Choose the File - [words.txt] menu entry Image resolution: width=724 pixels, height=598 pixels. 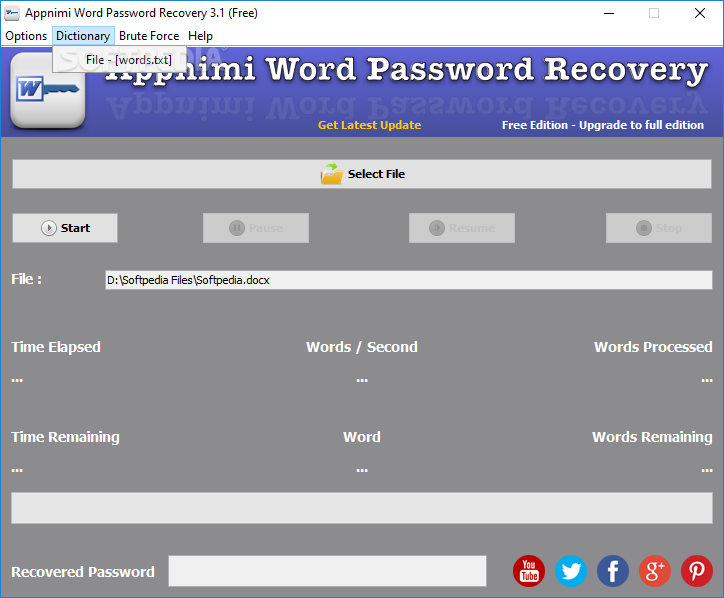coord(120,60)
